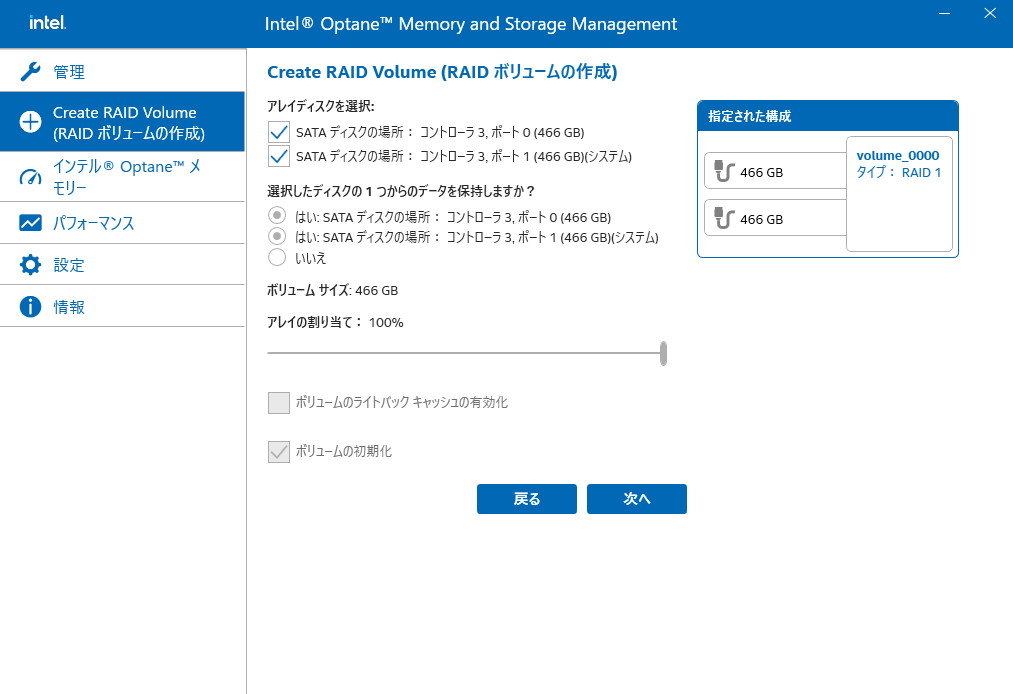The height and width of the screenshot is (694, 1013).
Task: Open 情報 page
Action: click(x=122, y=306)
